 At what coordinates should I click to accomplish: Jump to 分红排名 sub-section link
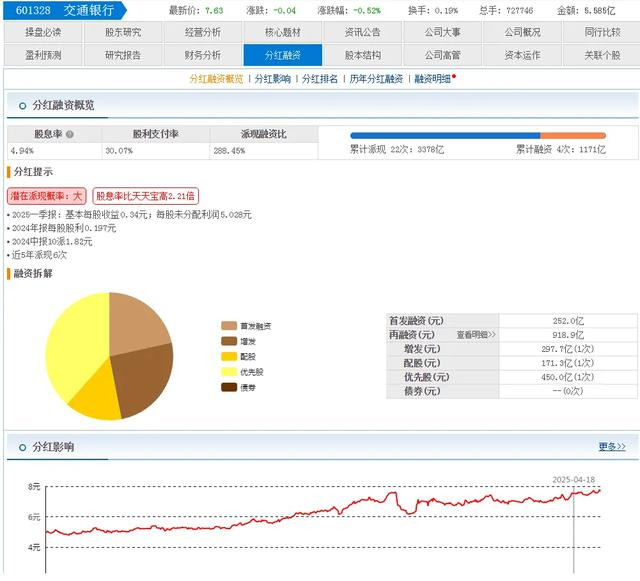[320, 79]
